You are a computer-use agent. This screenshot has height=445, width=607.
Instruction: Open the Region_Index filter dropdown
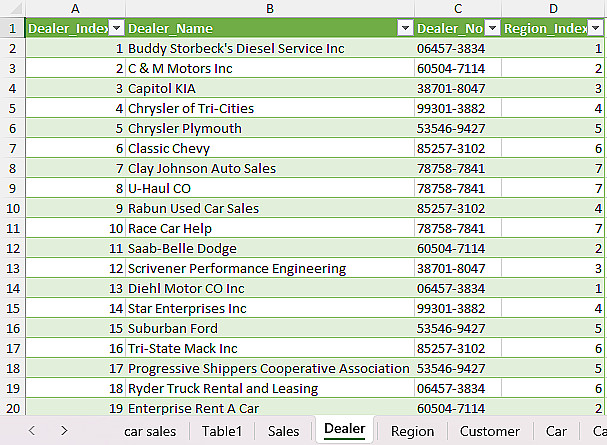pyautogui.click(x=595, y=28)
